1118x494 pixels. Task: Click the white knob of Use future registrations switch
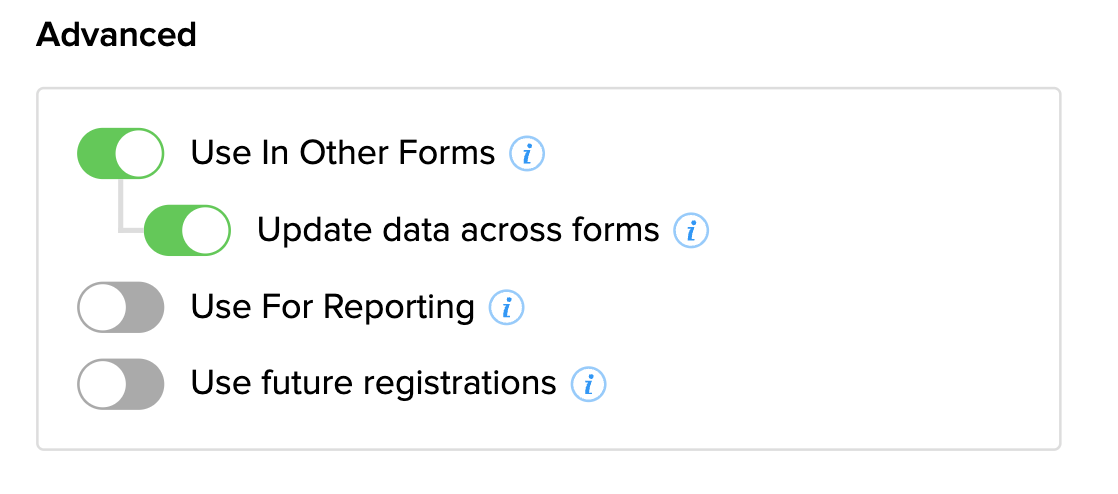102,384
